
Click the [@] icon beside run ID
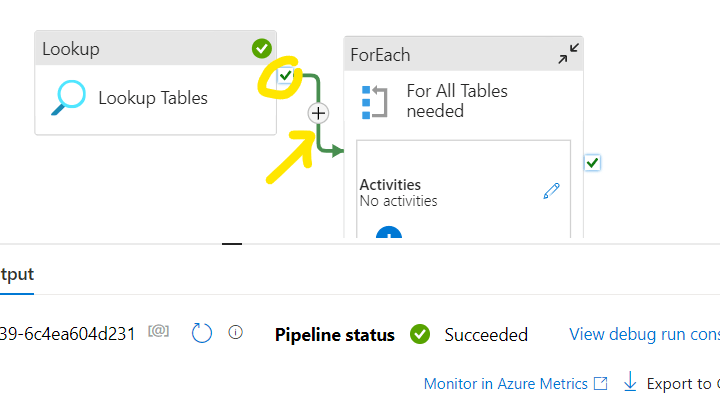pyautogui.click(x=158, y=332)
